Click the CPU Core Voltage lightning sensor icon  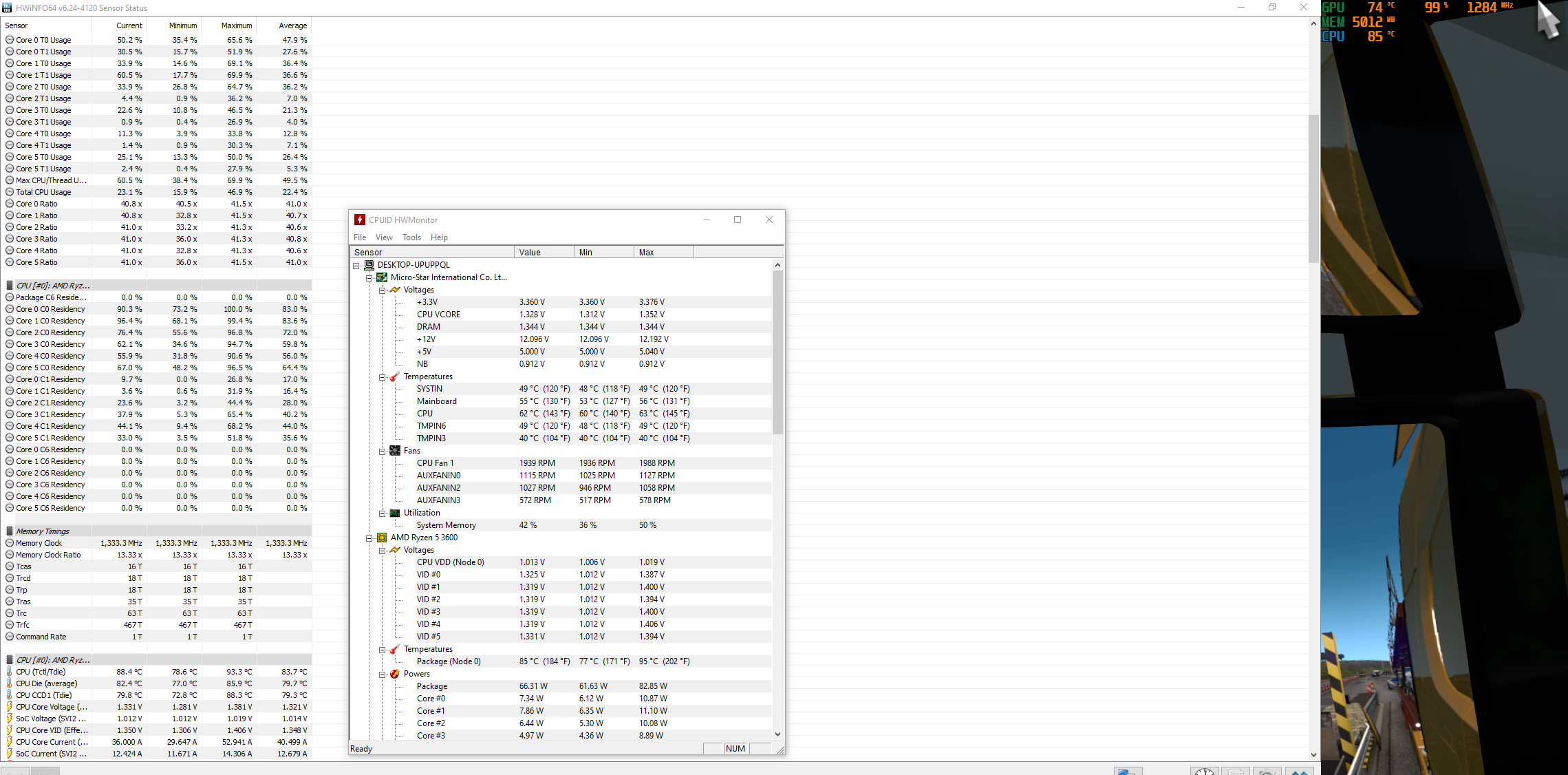click(10, 707)
